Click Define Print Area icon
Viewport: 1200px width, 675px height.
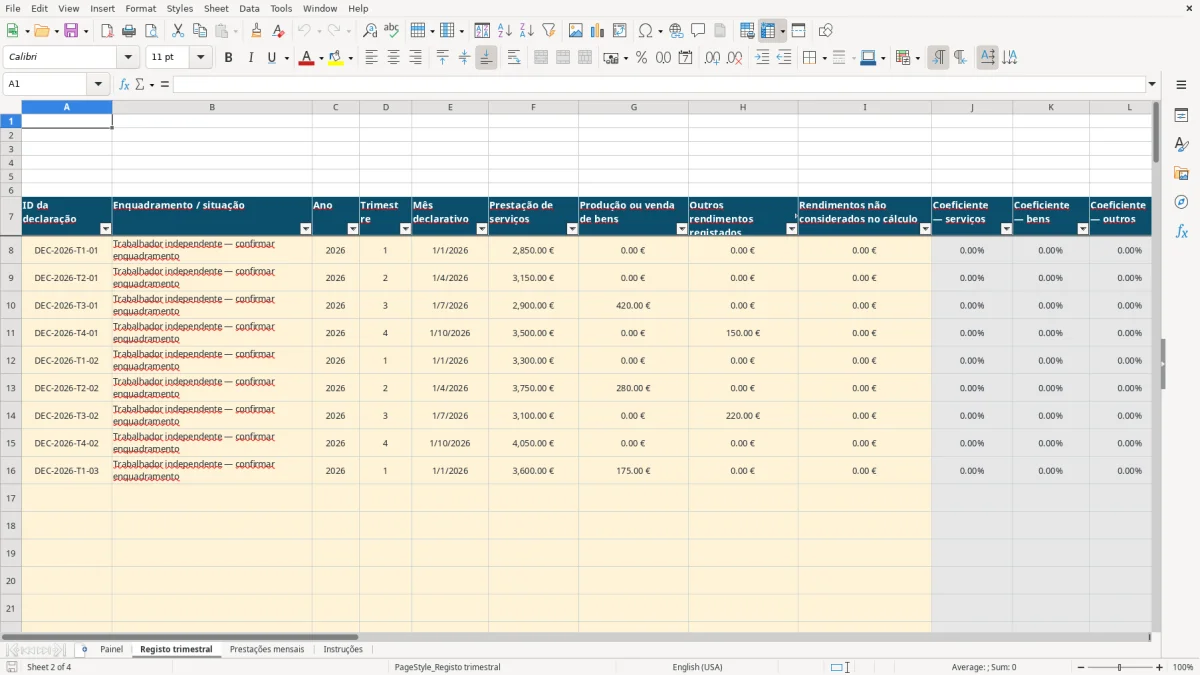click(x=747, y=31)
